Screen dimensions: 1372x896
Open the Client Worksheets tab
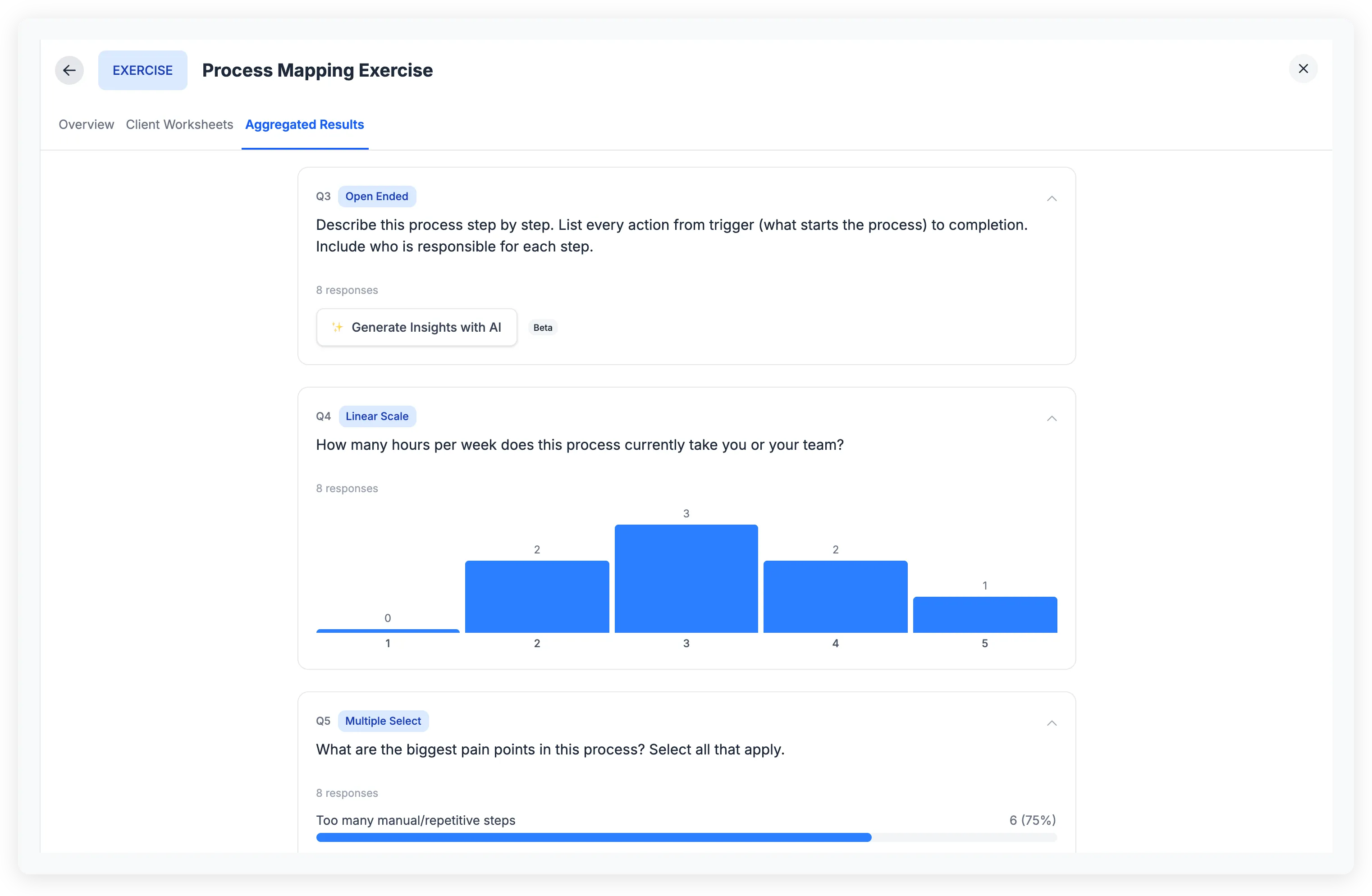(179, 124)
